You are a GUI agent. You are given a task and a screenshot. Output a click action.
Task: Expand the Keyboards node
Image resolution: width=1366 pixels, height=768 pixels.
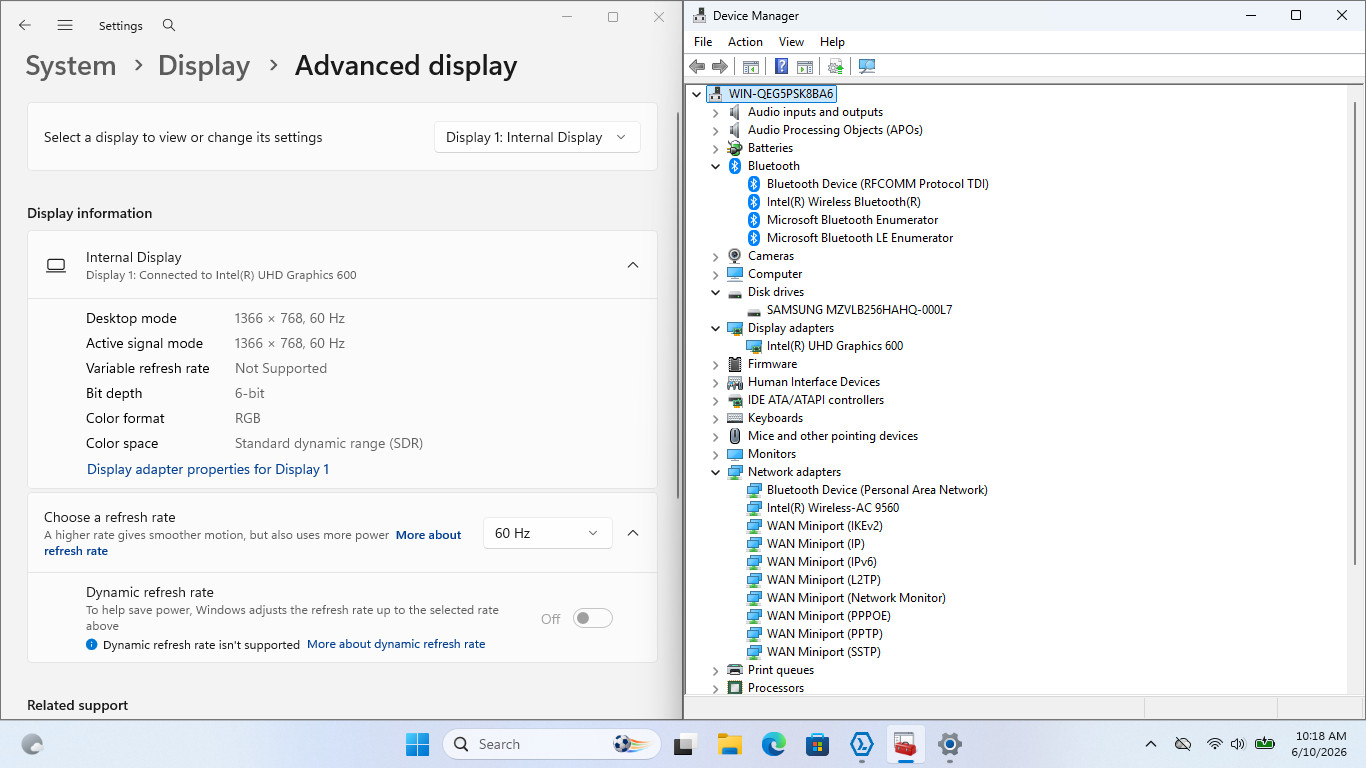[x=715, y=418]
